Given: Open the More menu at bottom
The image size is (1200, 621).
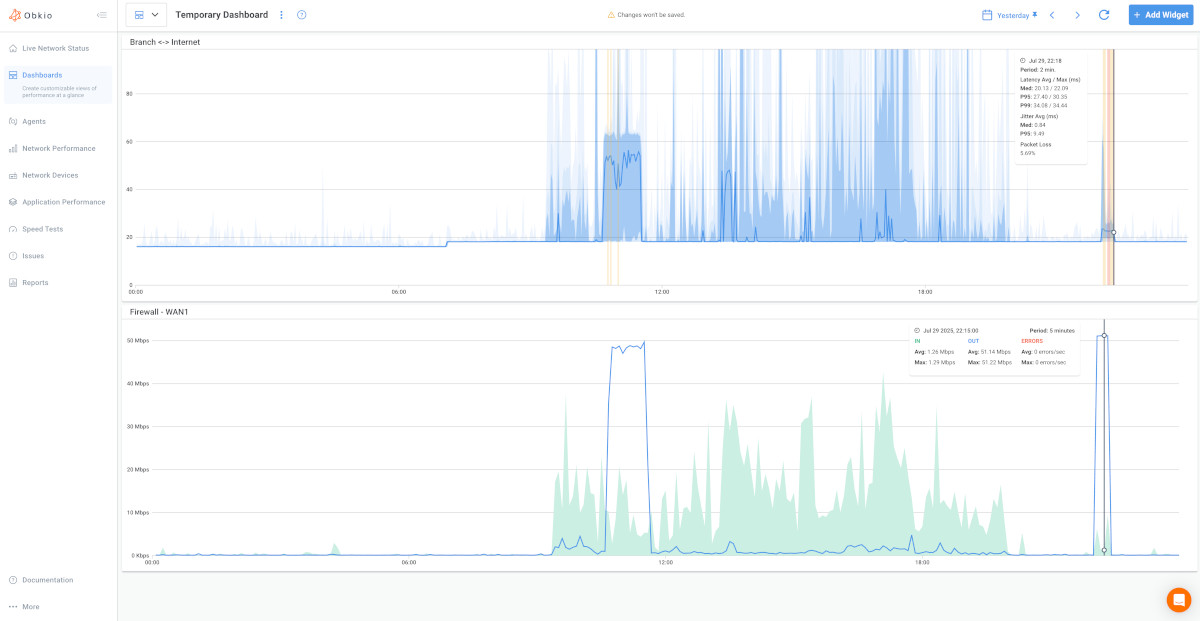Looking at the screenshot, I should [29, 606].
